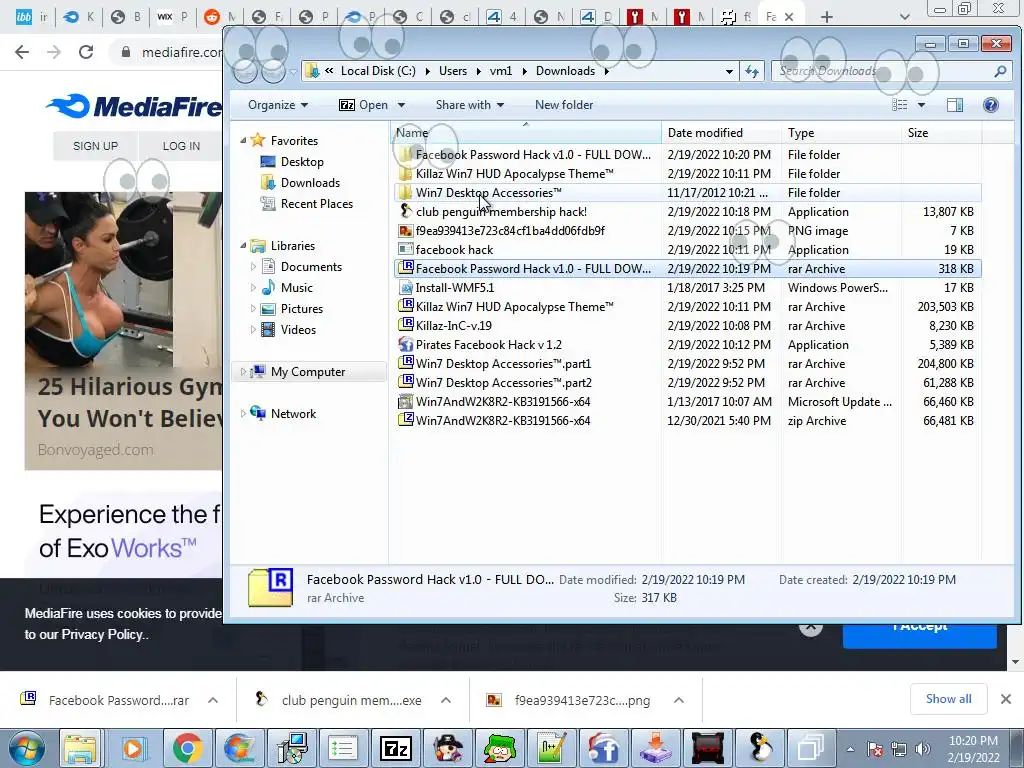
Task: Open options for f9ea939413e723c png download
Action: [679, 700]
